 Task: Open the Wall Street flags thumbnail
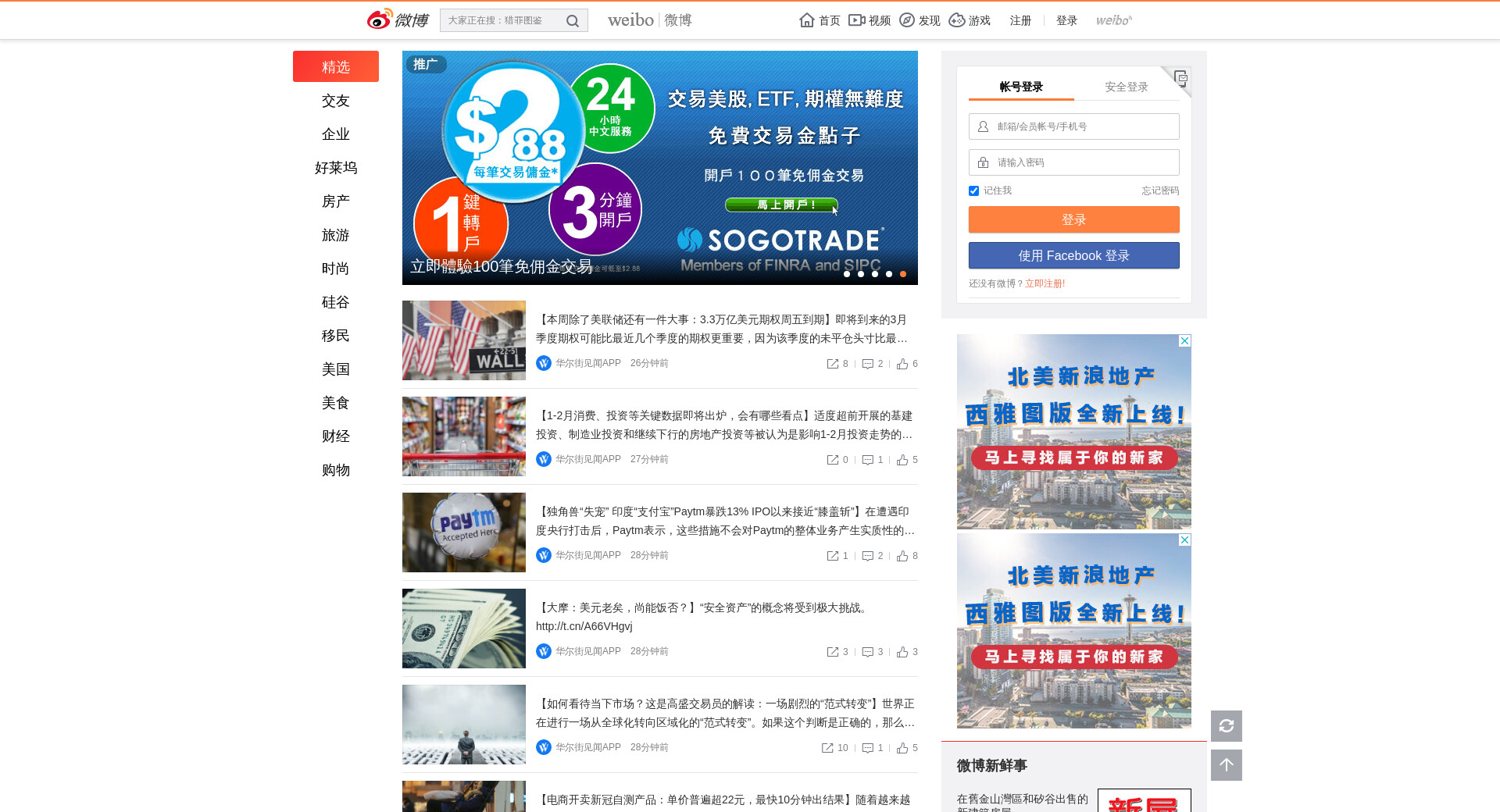coord(464,340)
